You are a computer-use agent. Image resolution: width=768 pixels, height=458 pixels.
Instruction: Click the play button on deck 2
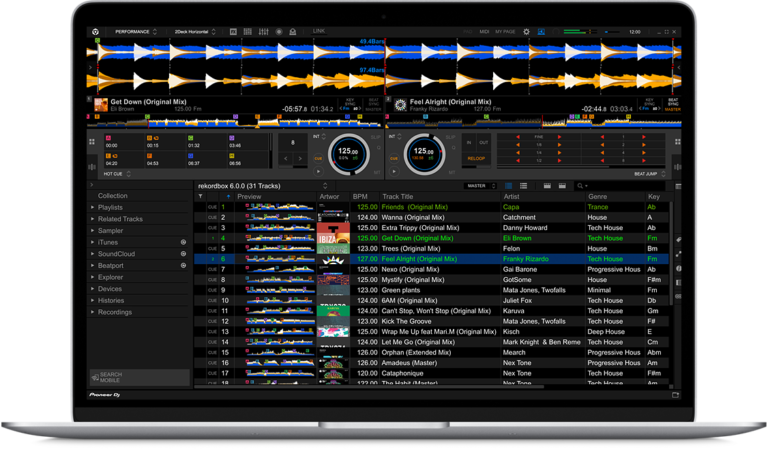click(394, 171)
